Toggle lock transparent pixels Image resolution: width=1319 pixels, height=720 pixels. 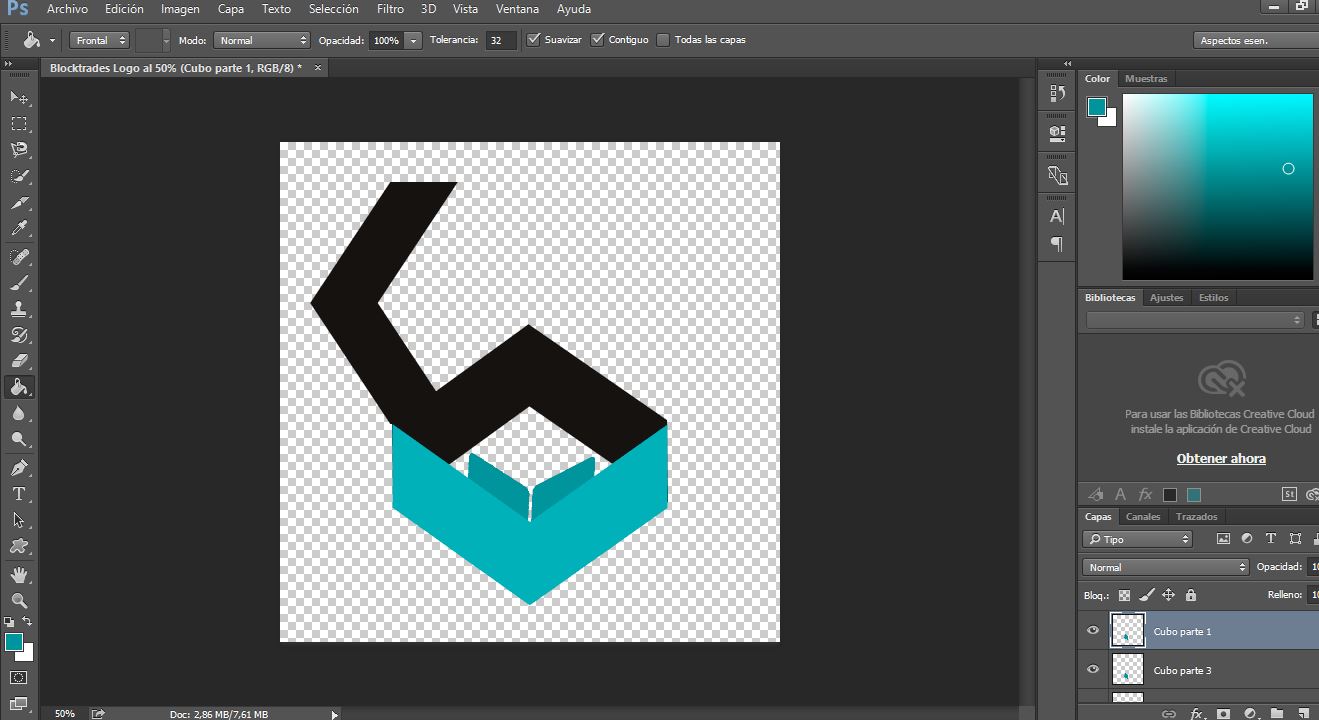(x=1125, y=595)
